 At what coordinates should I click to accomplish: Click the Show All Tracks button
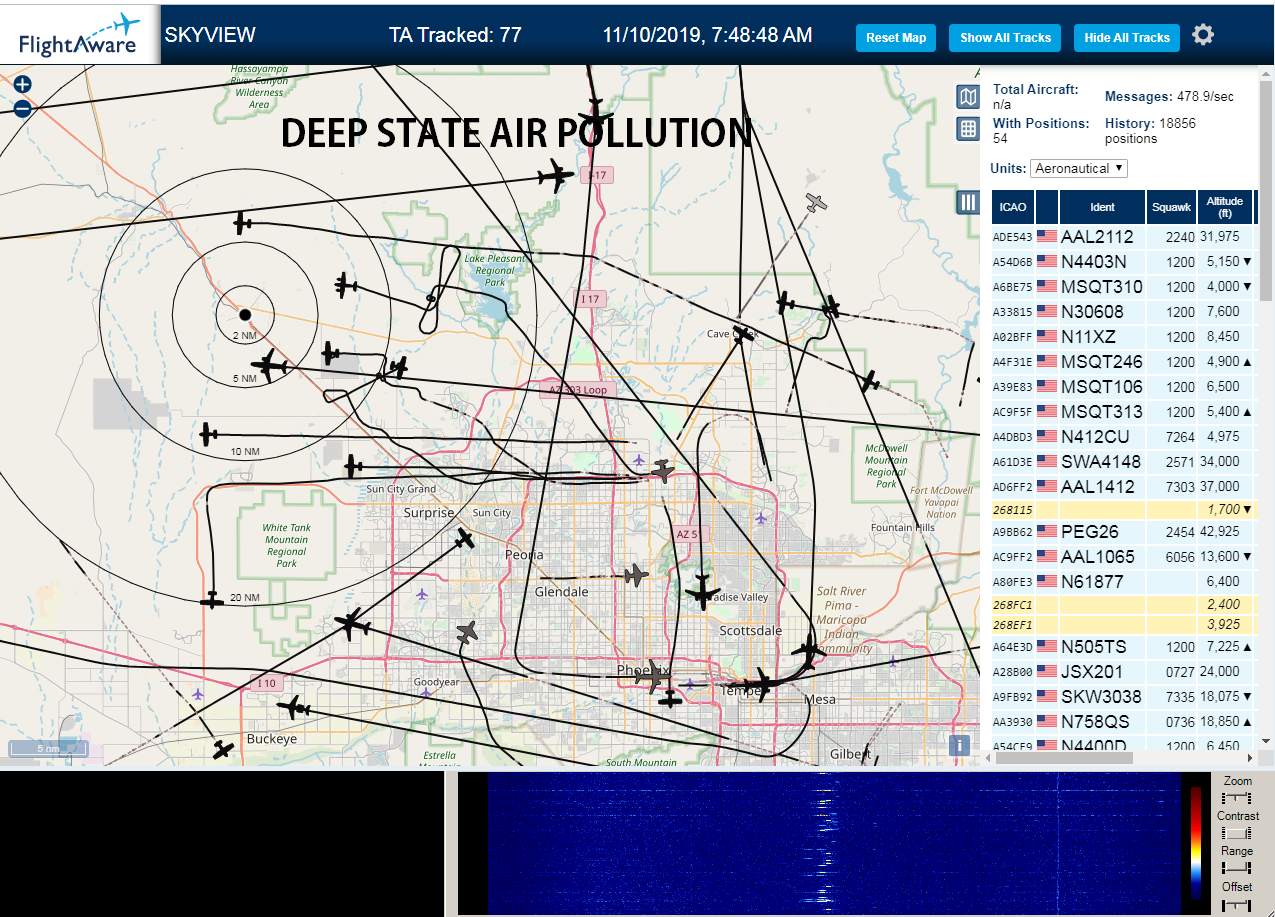pos(1005,38)
